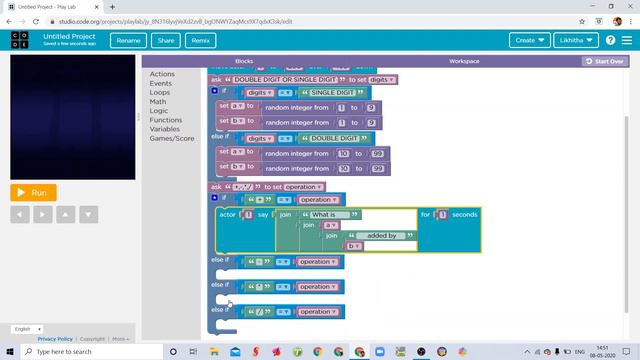Open the Functions block category
The image size is (640, 360).
pos(166,120)
